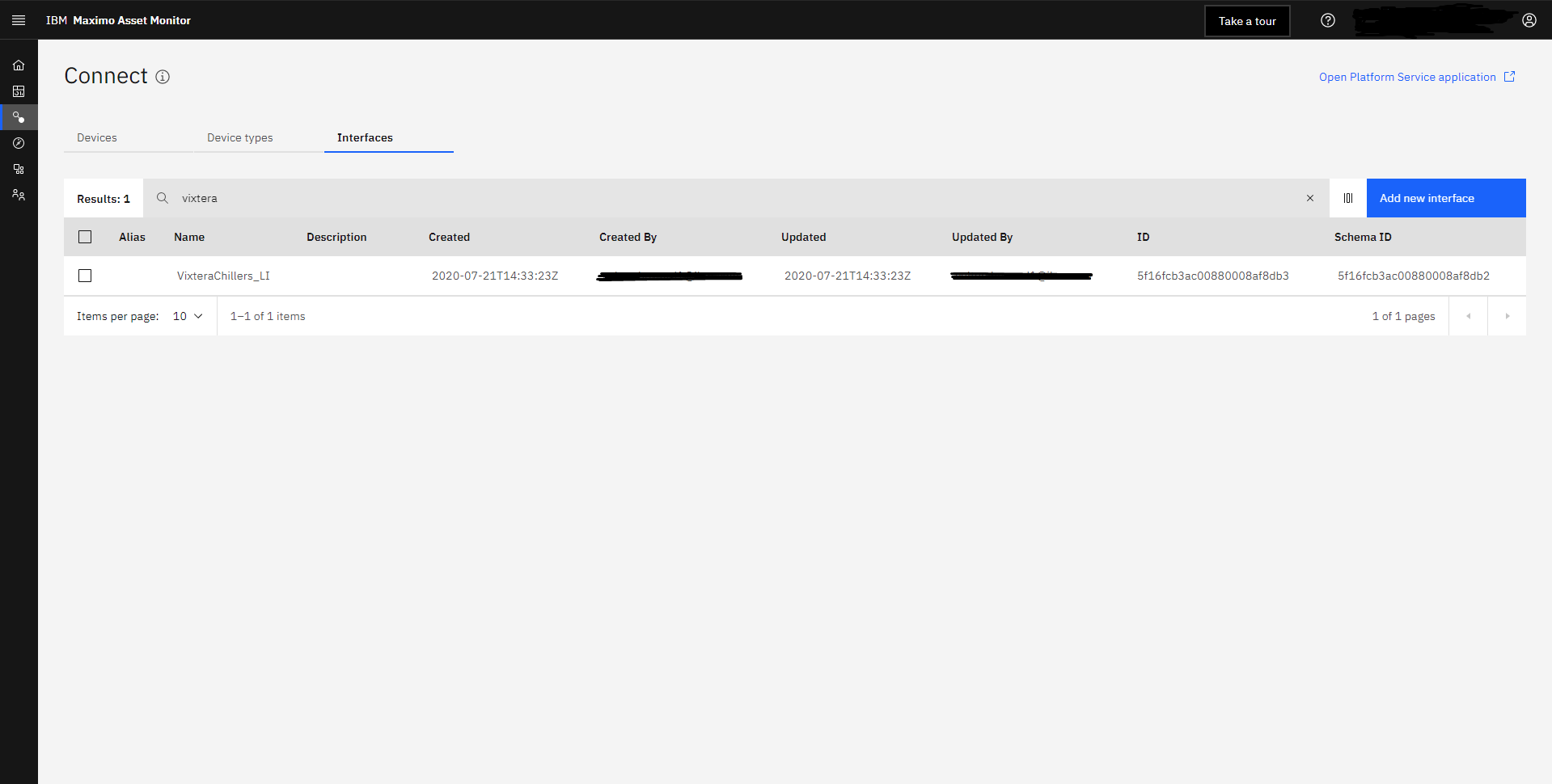
Task: Click Add new interface button
Action: [1446, 198]
